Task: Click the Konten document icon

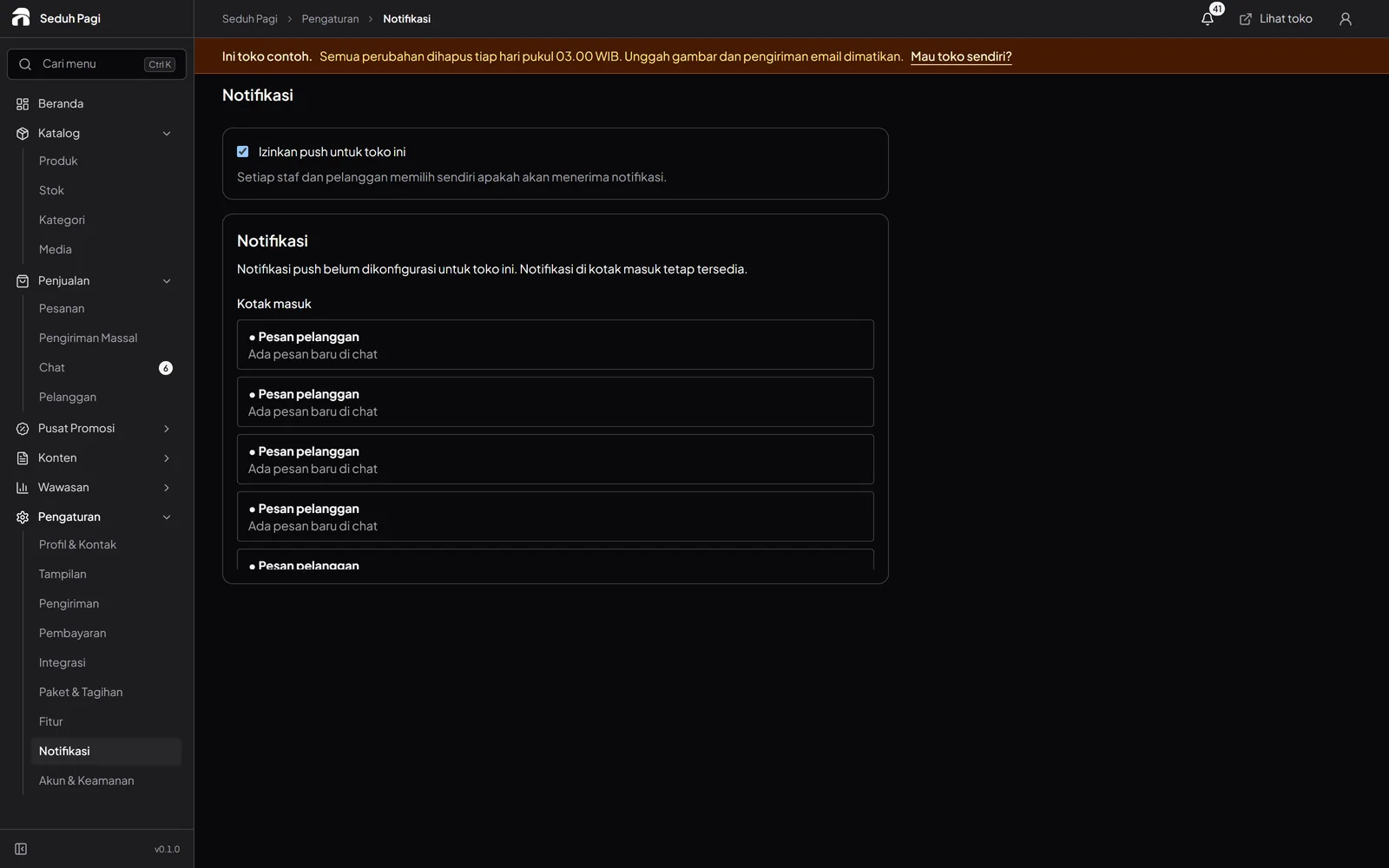Action: point(23,458)
